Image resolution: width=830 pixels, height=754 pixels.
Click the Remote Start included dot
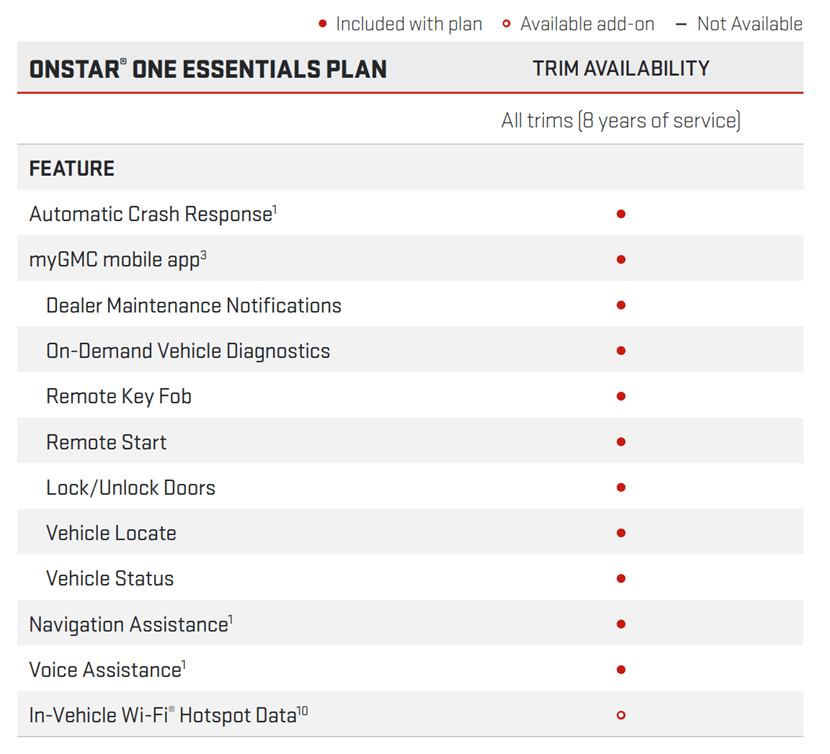(621, 442)
